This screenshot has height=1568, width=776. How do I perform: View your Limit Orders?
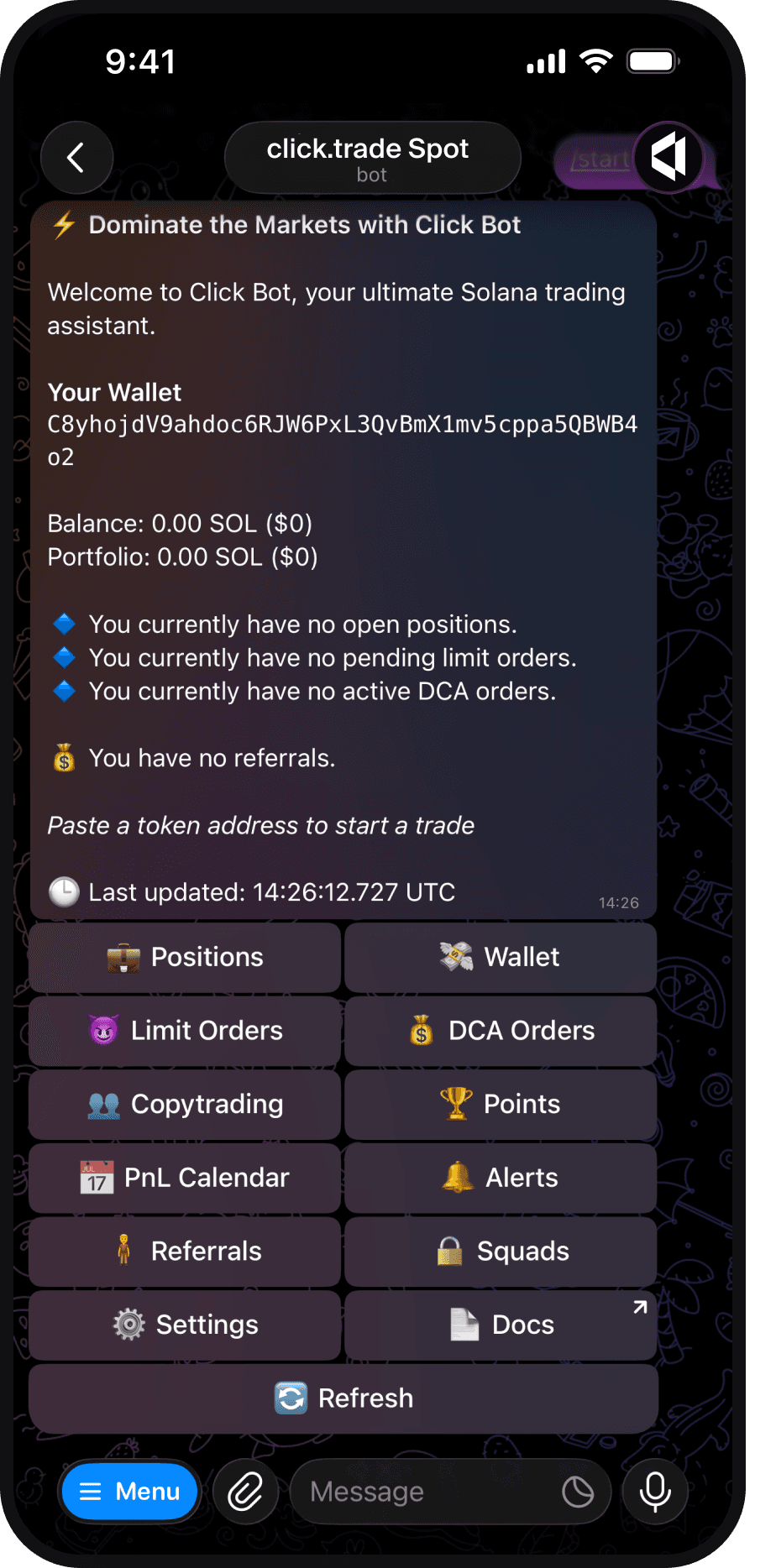coord(184,1030)
